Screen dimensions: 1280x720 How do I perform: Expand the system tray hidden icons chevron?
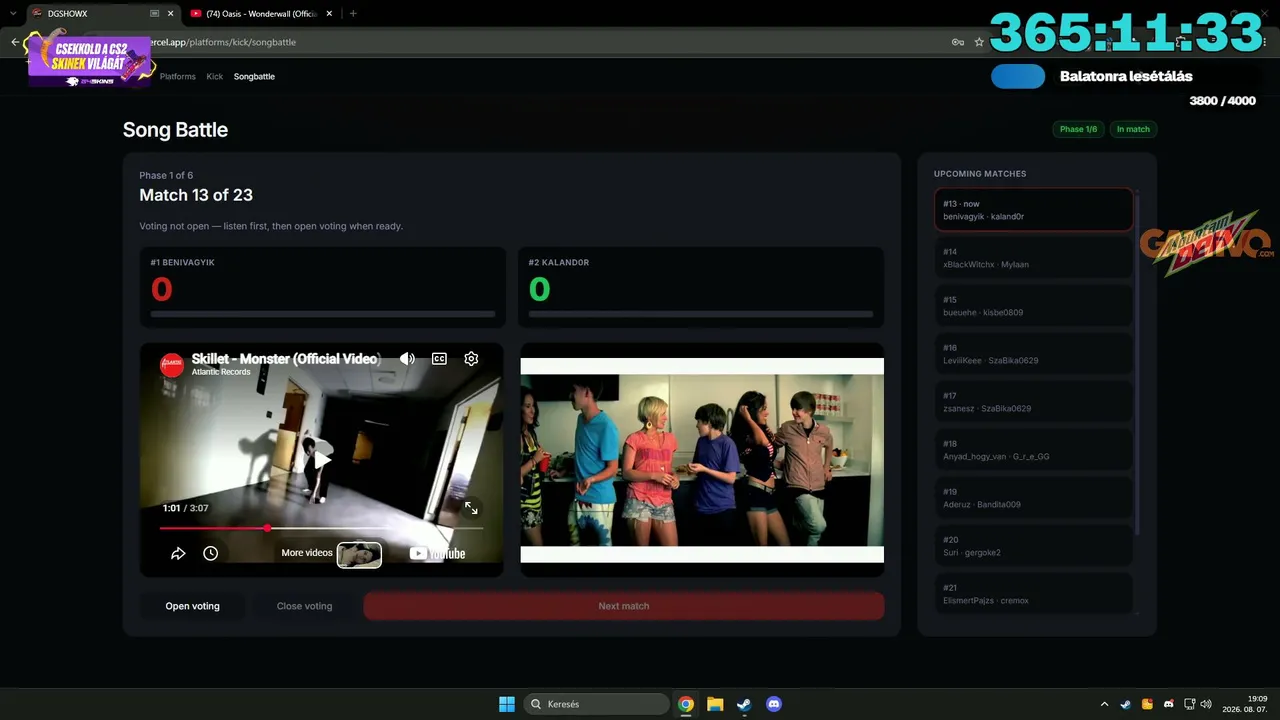tap(1104, 704)
